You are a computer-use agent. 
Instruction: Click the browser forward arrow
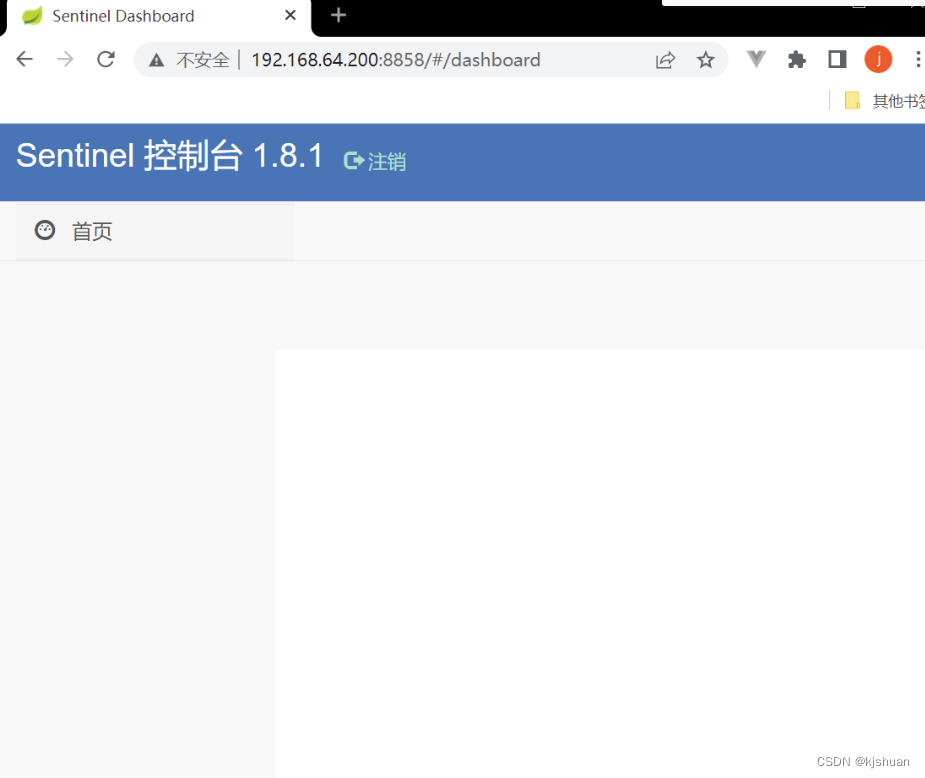click(x=65, y=59)
